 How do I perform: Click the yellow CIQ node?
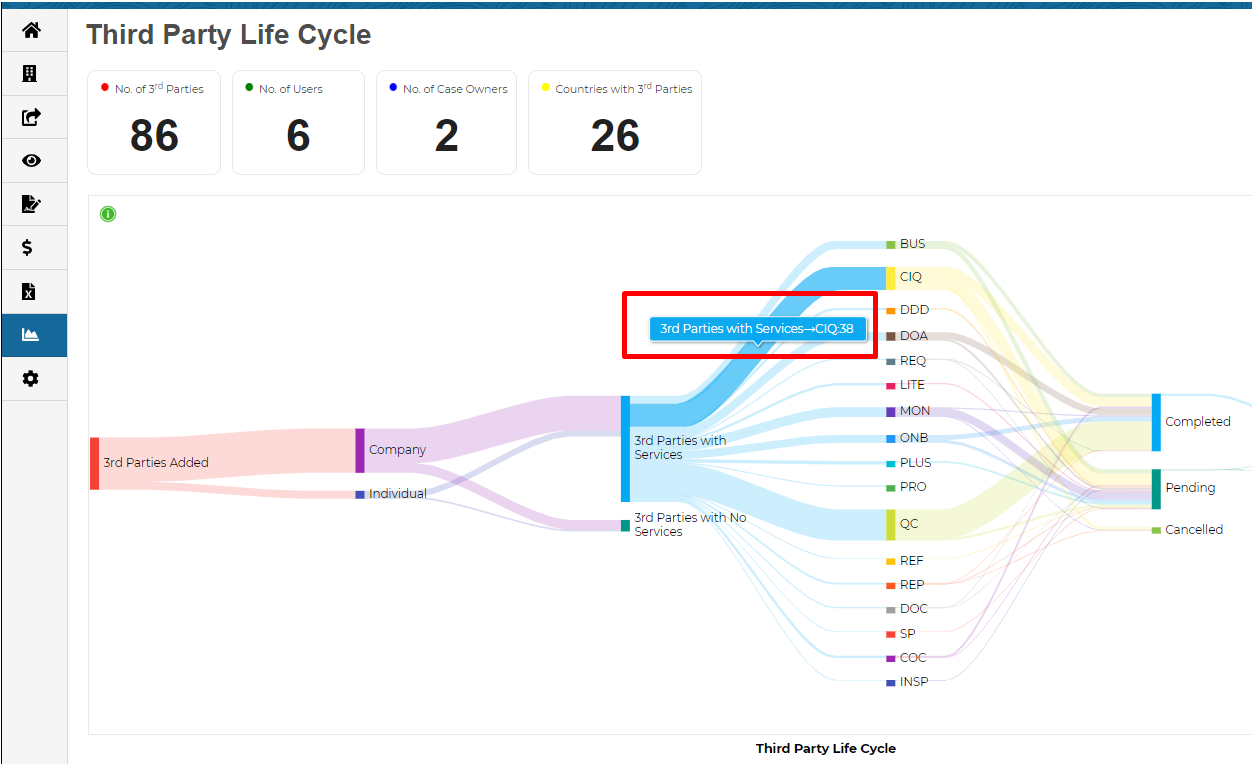point(890,277)
